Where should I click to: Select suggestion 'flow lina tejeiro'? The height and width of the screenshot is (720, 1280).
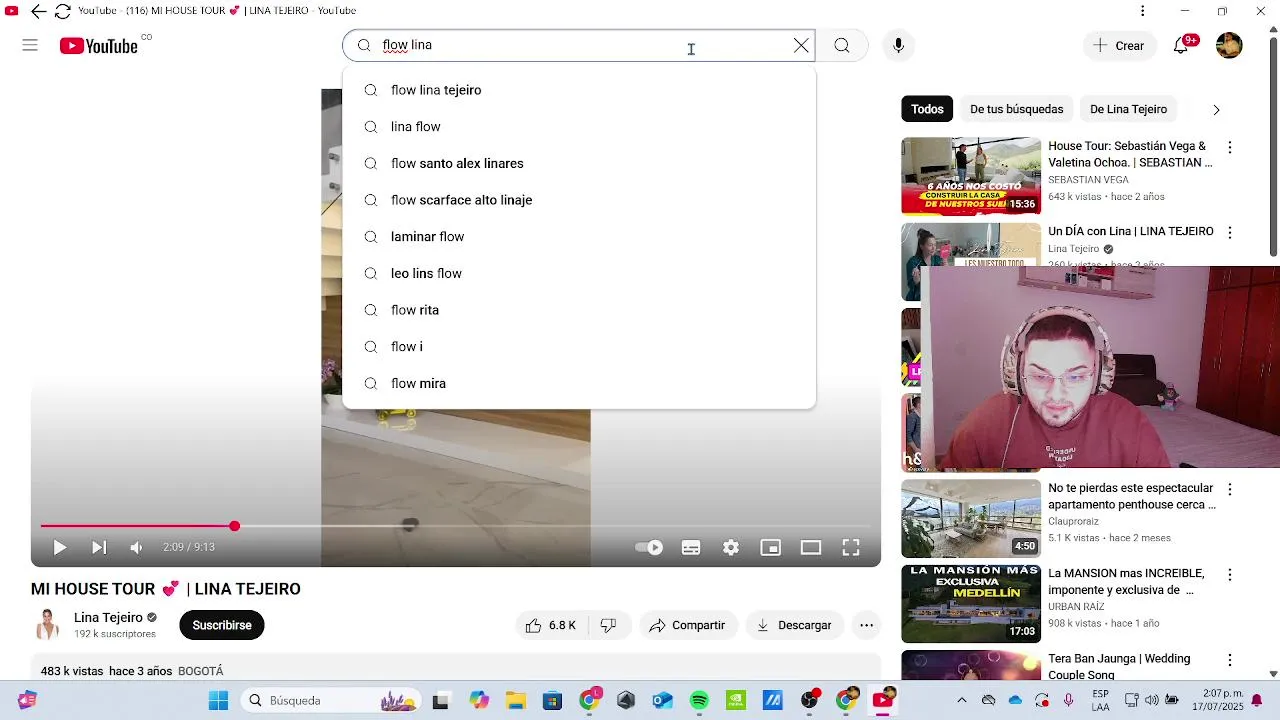point(579,90)
